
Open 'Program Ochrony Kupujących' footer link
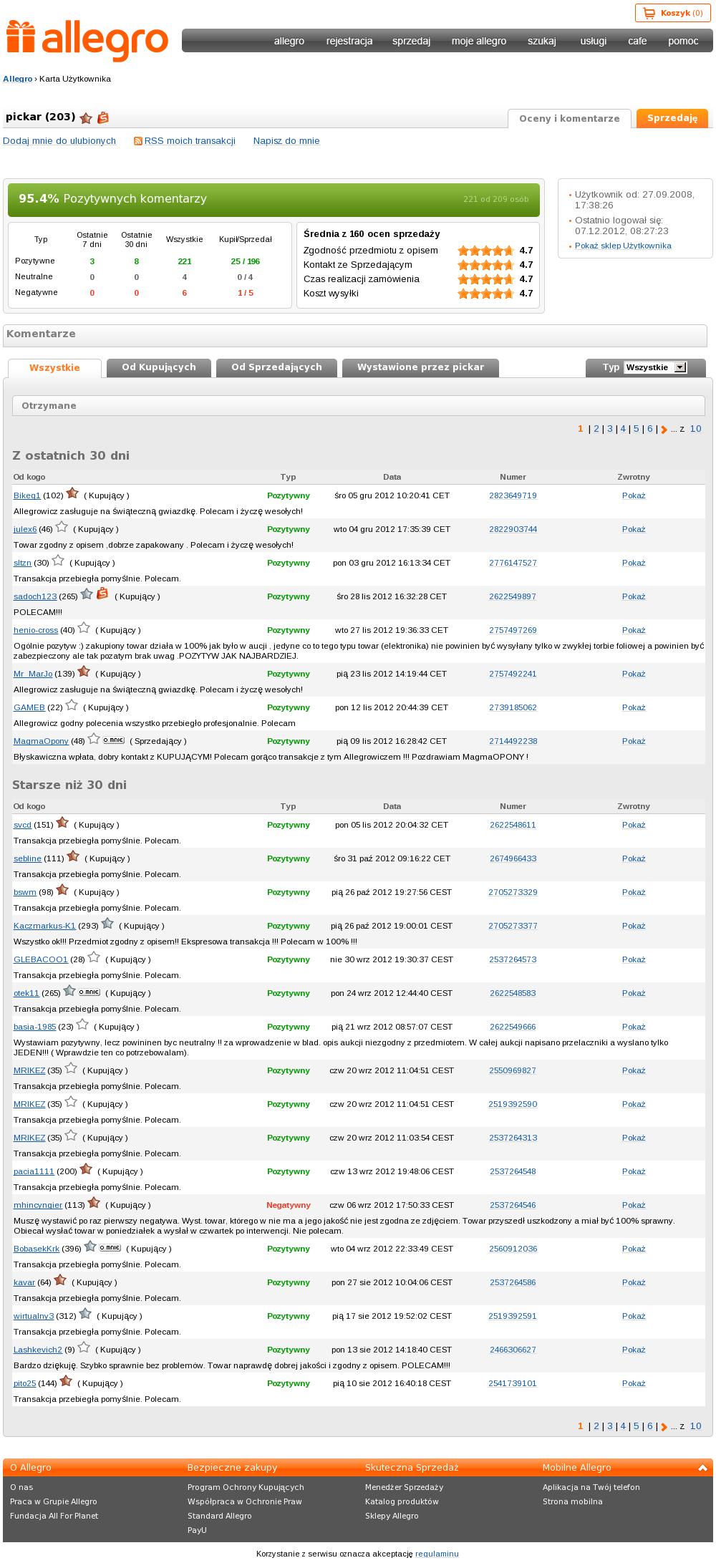(246, 1487)
